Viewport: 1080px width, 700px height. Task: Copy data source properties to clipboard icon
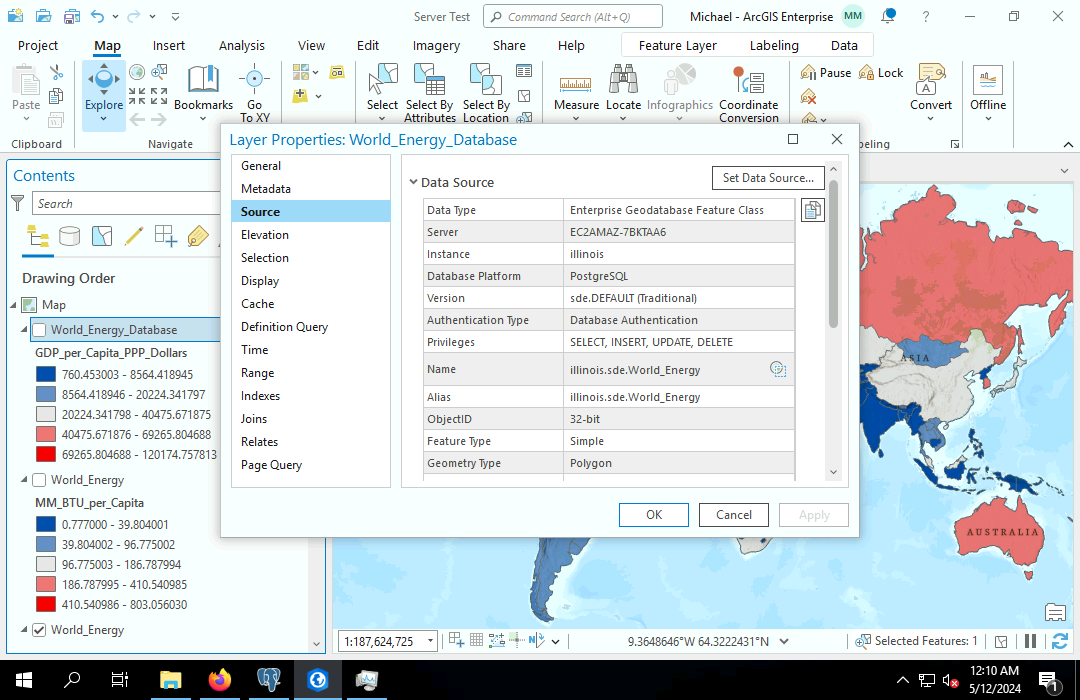813,210
